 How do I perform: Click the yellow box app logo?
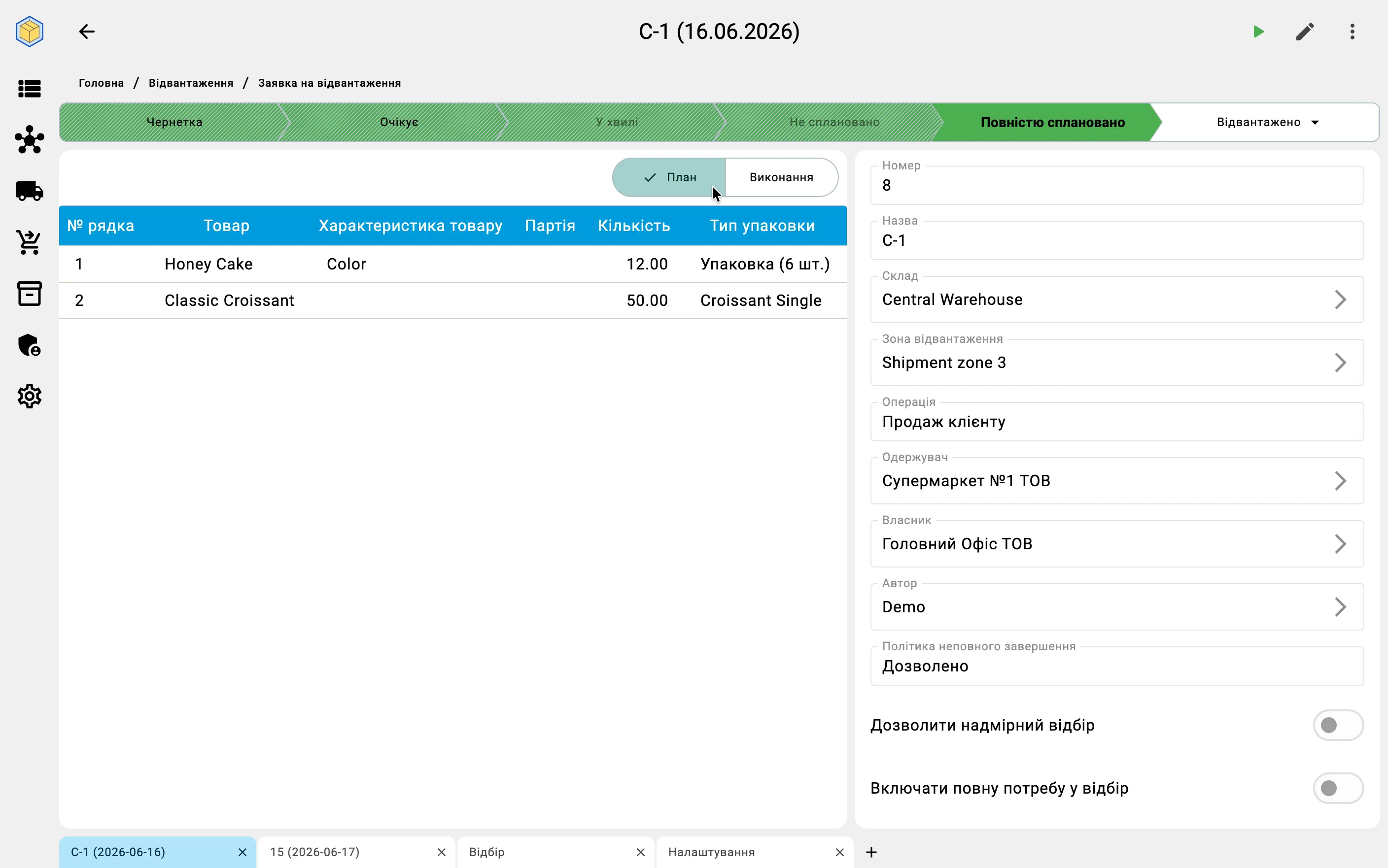pyautogui.click(x=29, y=32)
